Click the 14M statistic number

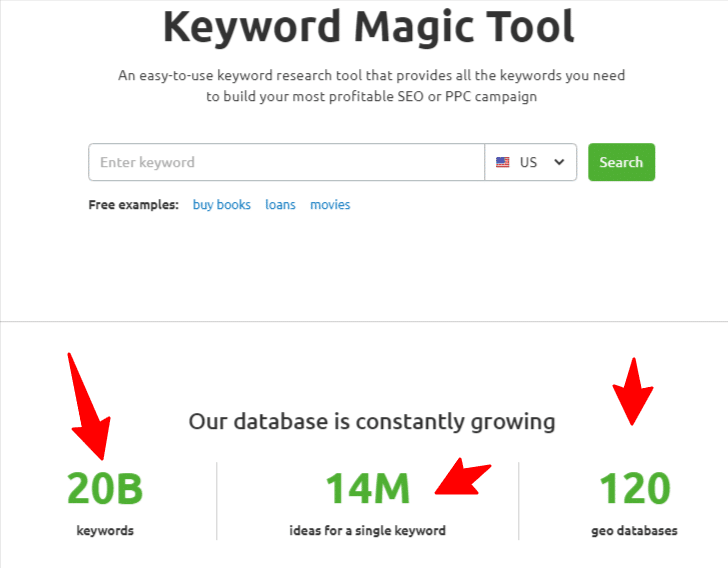pyautogui.click(x=367, y=489)
